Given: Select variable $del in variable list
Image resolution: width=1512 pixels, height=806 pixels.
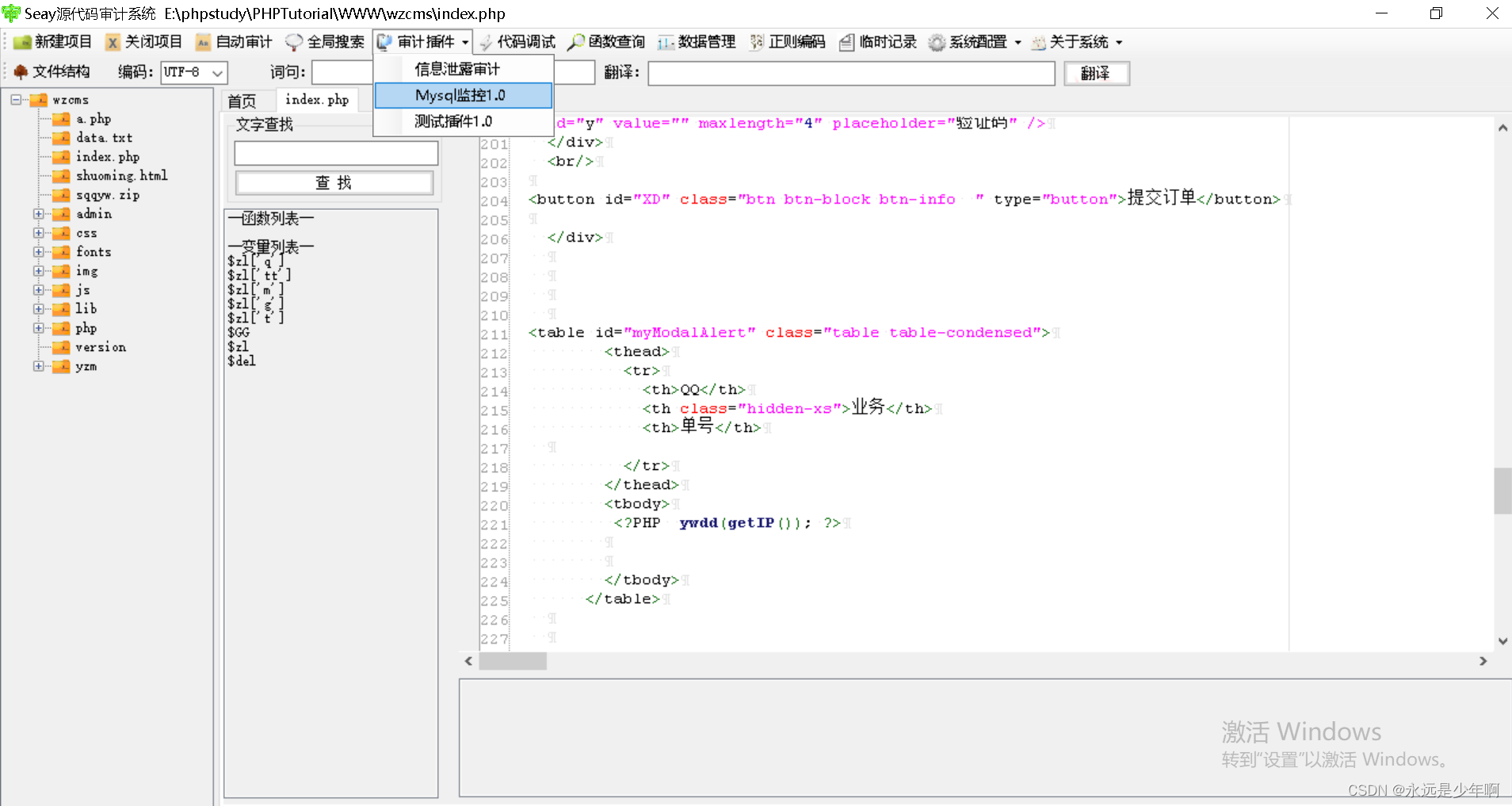Looking at the screenshot, I should point(242,361).
